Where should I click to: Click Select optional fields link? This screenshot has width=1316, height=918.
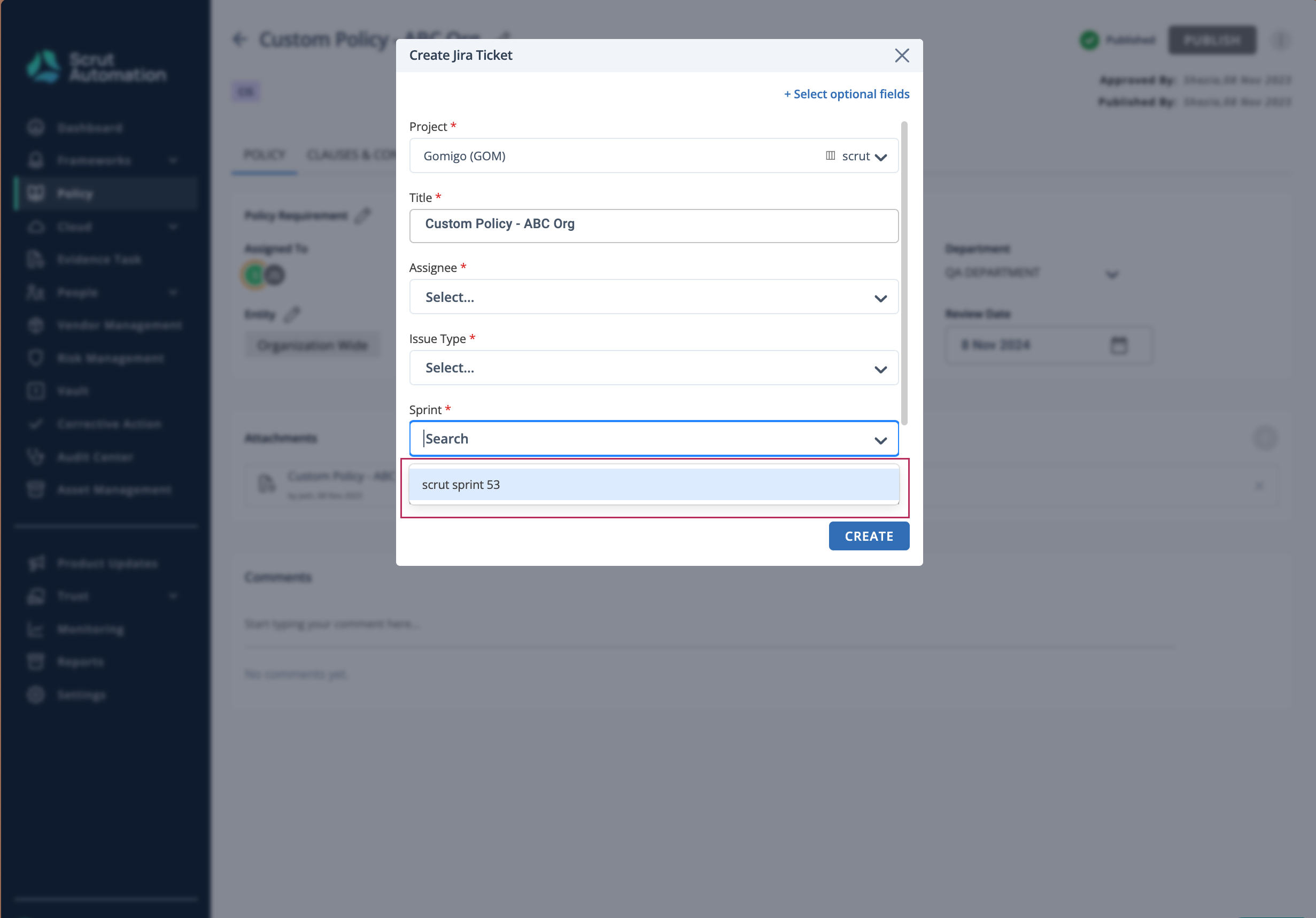pyautogui.click(x=847, y=94)
